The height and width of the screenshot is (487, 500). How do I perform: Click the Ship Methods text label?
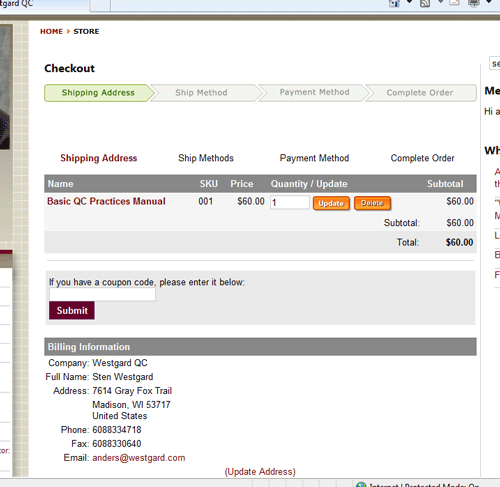[x=206, y=158]
